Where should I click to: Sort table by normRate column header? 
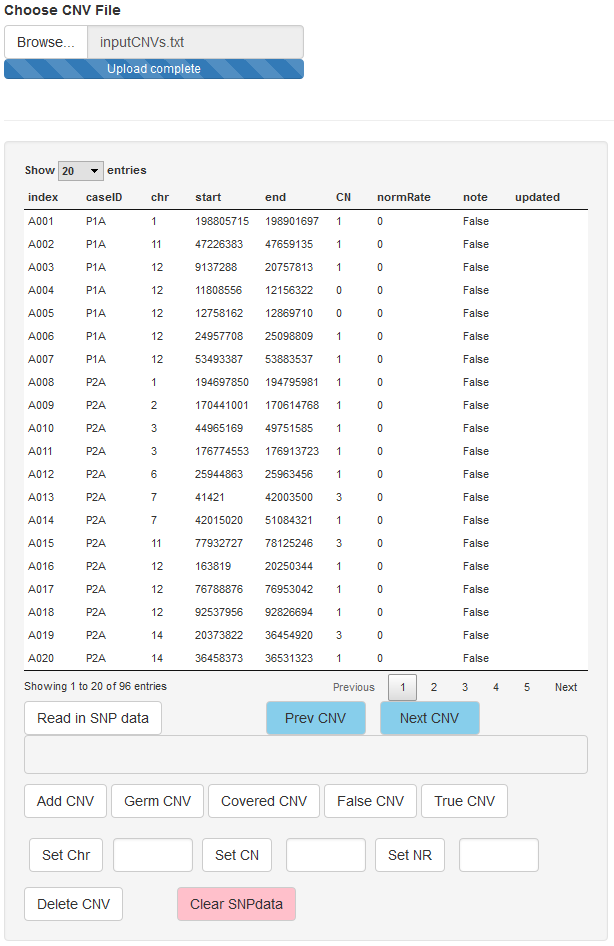(x=404, y=197)
